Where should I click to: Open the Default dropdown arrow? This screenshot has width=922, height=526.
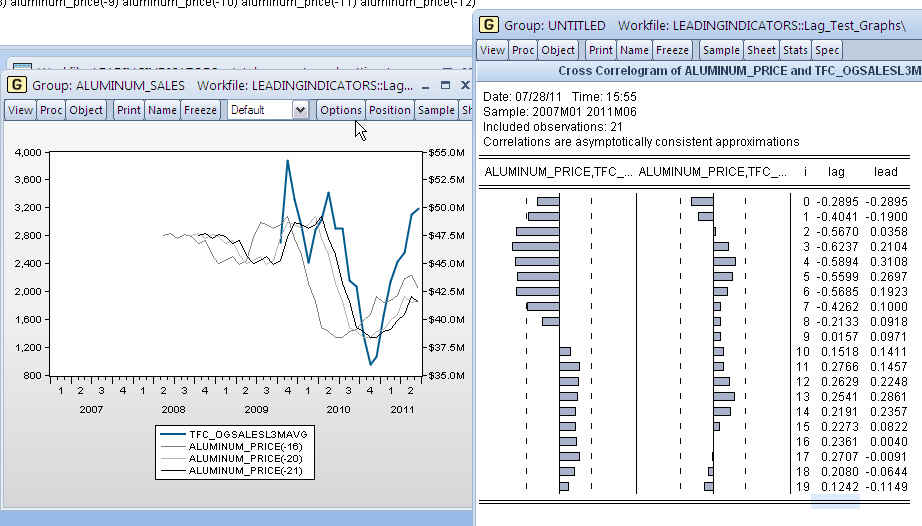click(300, 110)
